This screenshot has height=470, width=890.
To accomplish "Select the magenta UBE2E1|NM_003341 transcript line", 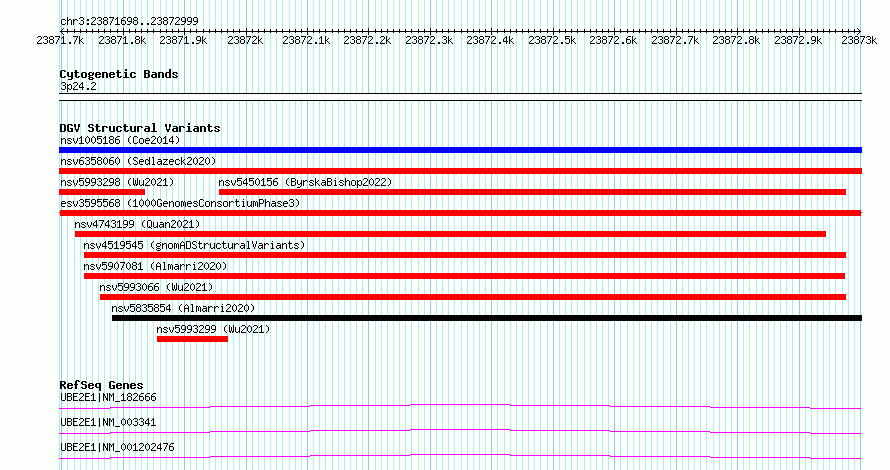I will (x=460, y=431).
